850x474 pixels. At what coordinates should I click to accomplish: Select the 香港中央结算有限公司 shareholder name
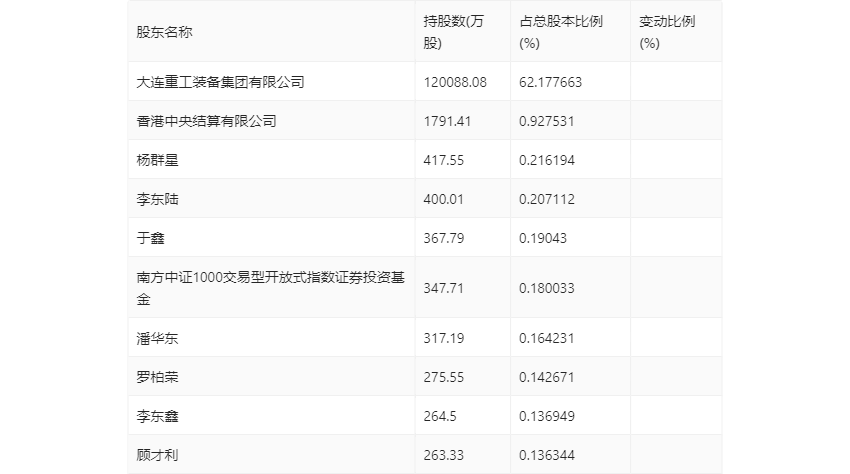click(x=206, y=121)
